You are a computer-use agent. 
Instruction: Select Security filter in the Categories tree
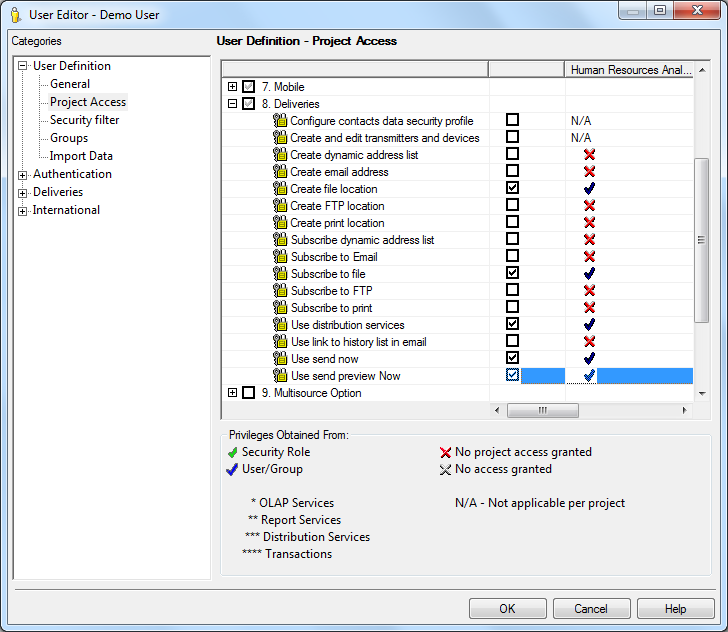point(84,120)
